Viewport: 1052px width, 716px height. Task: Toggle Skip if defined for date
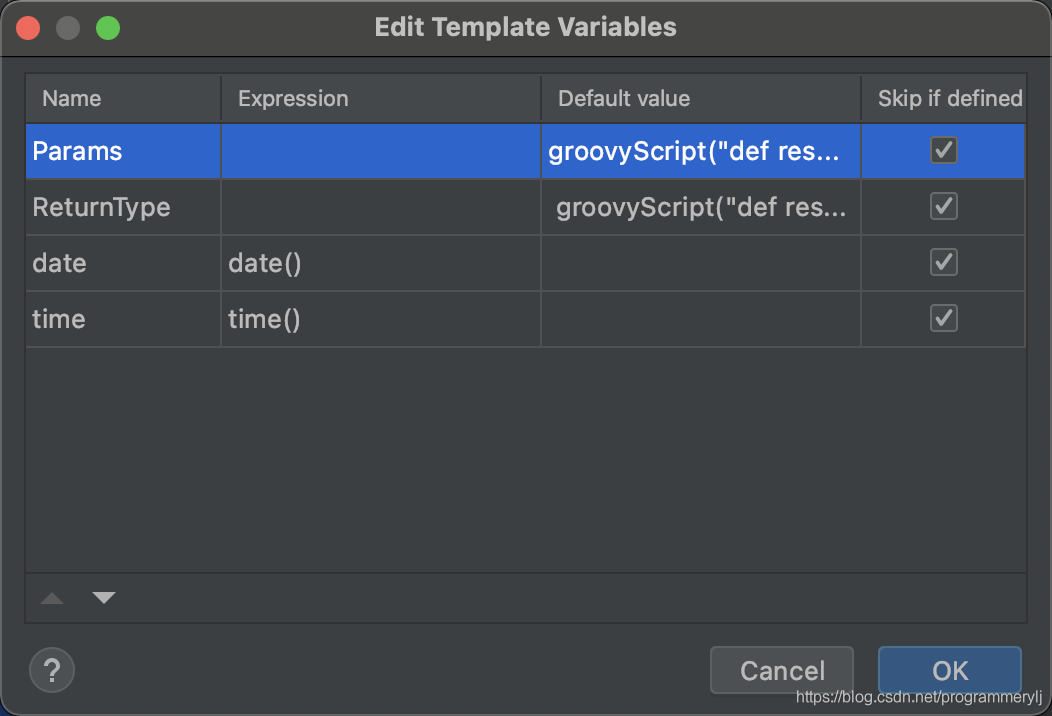pyautogui.click(x=943, y=263)
